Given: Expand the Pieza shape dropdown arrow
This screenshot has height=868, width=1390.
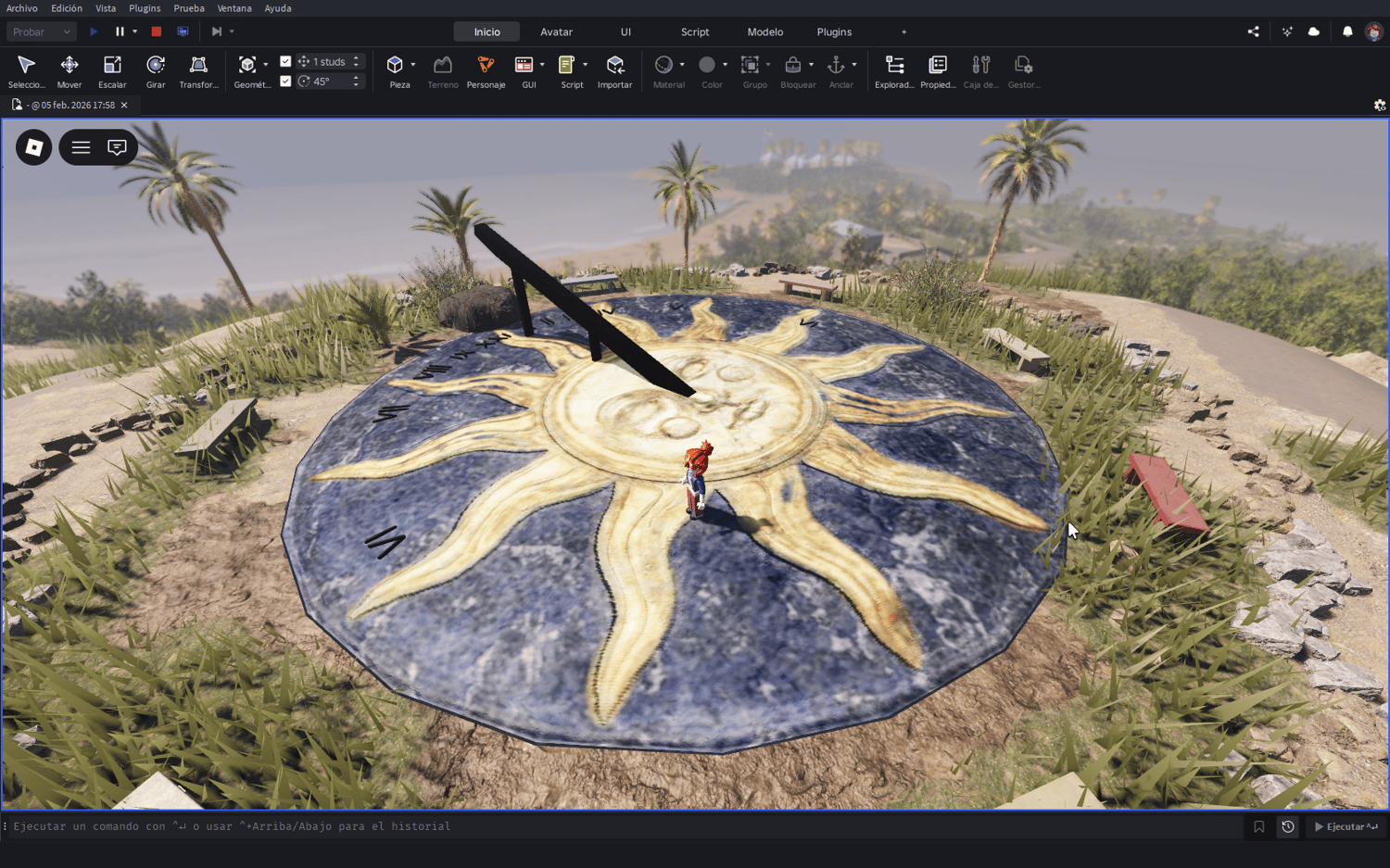Looking at the screenshot, I should [413, 65].
